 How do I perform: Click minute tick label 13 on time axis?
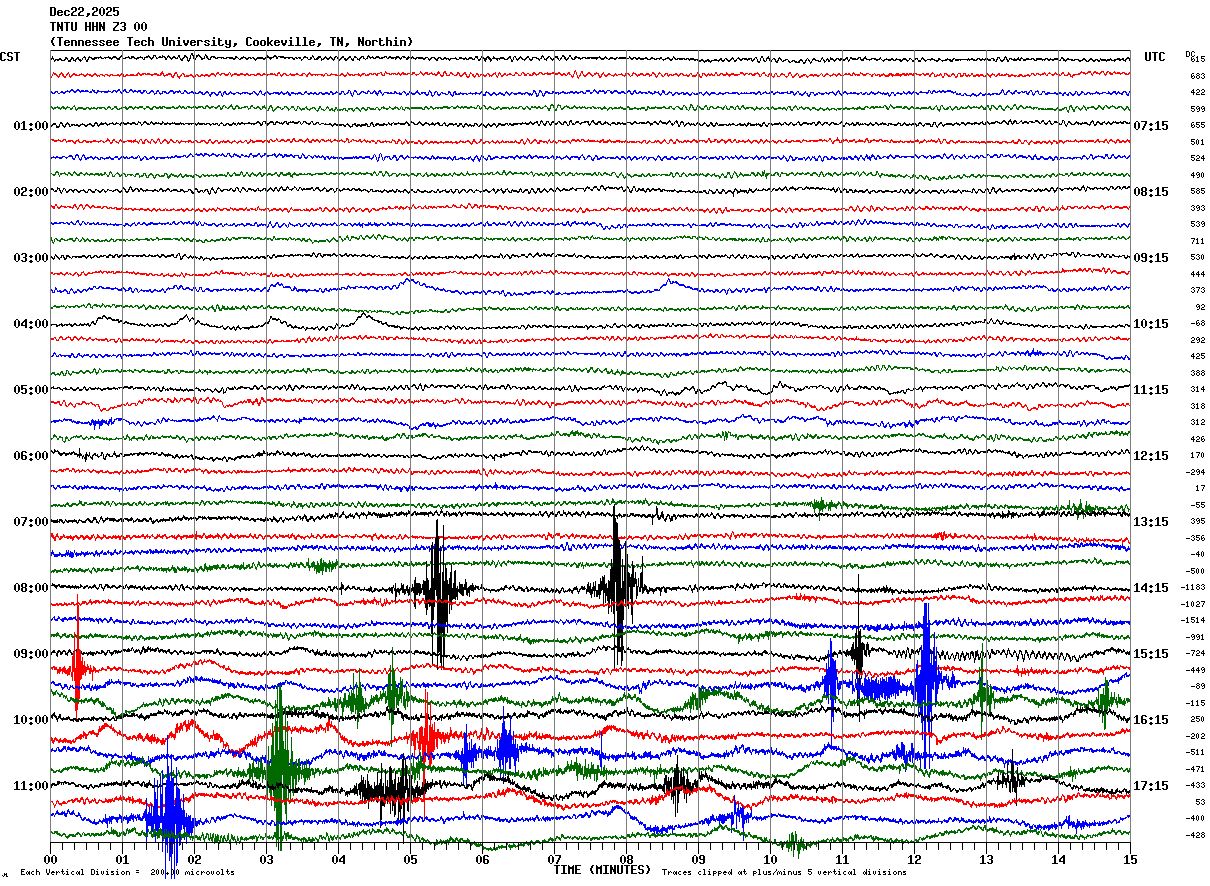point(987,860)
